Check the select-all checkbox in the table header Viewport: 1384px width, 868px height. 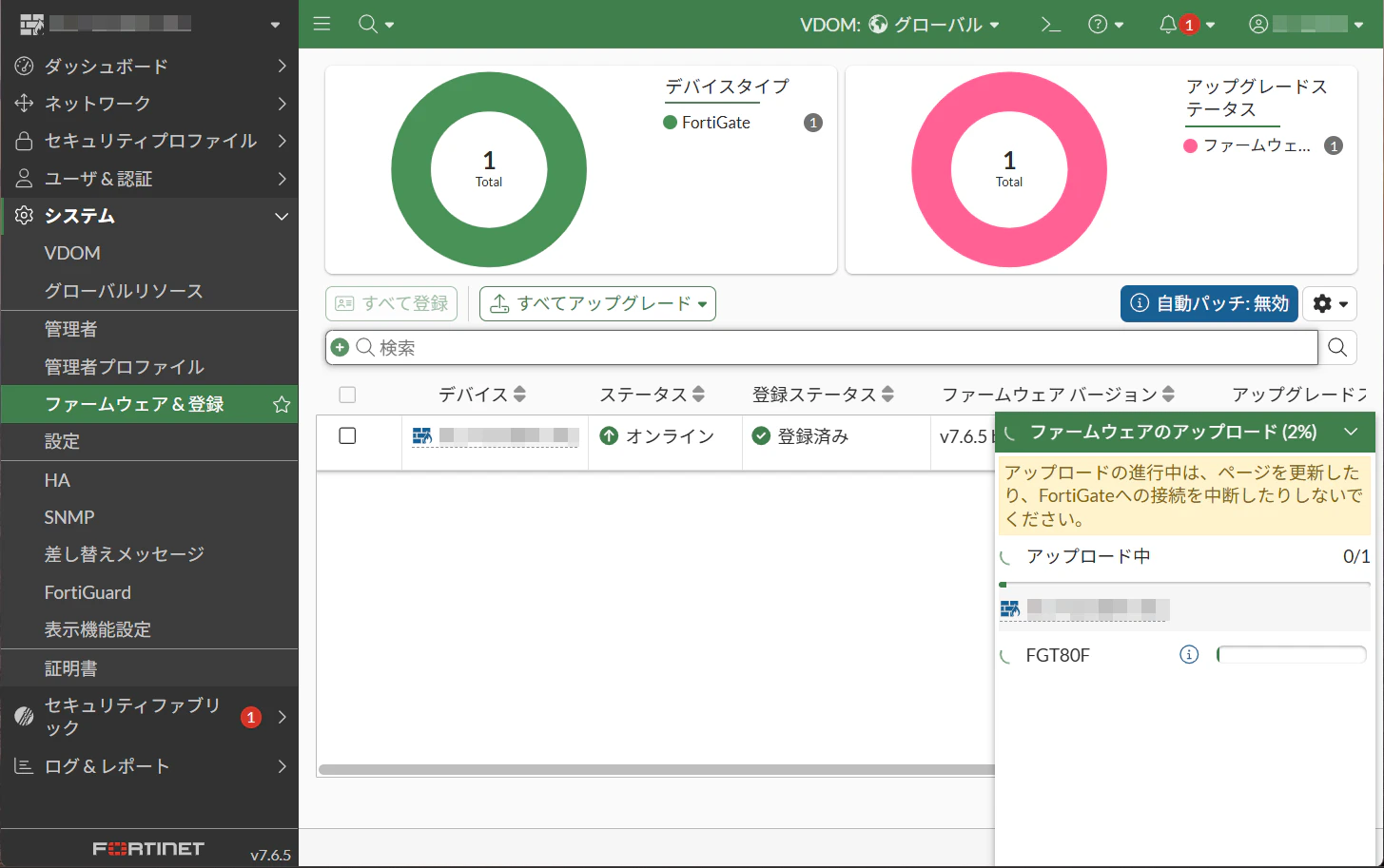[347, 394]
